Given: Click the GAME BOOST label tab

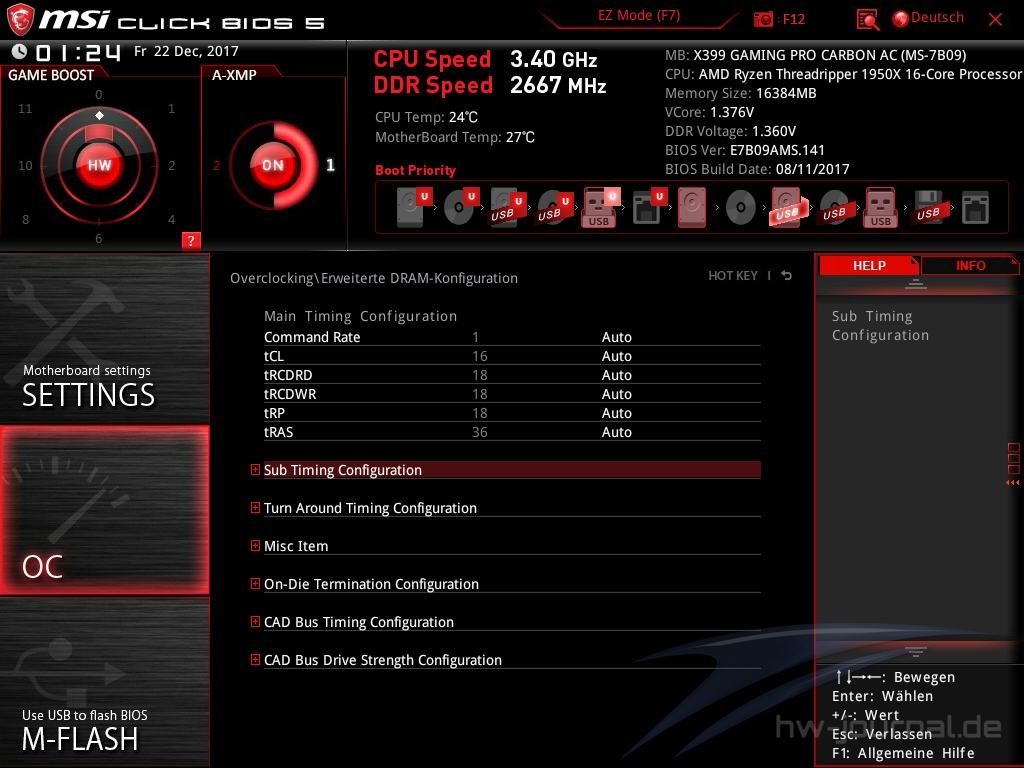Looking at the screenshot, I should tap(51, 75).
